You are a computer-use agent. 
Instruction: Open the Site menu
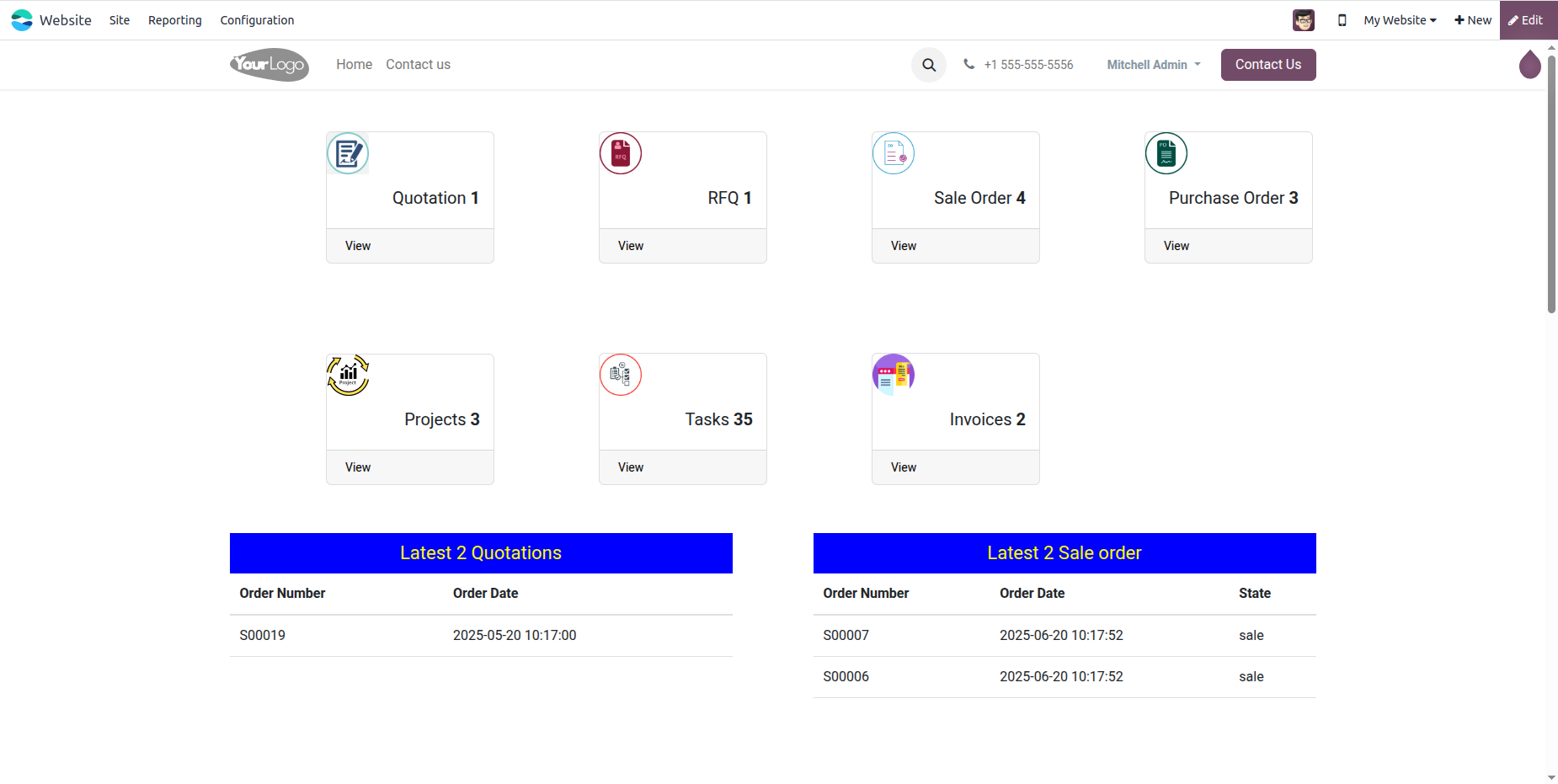[120, 20]
